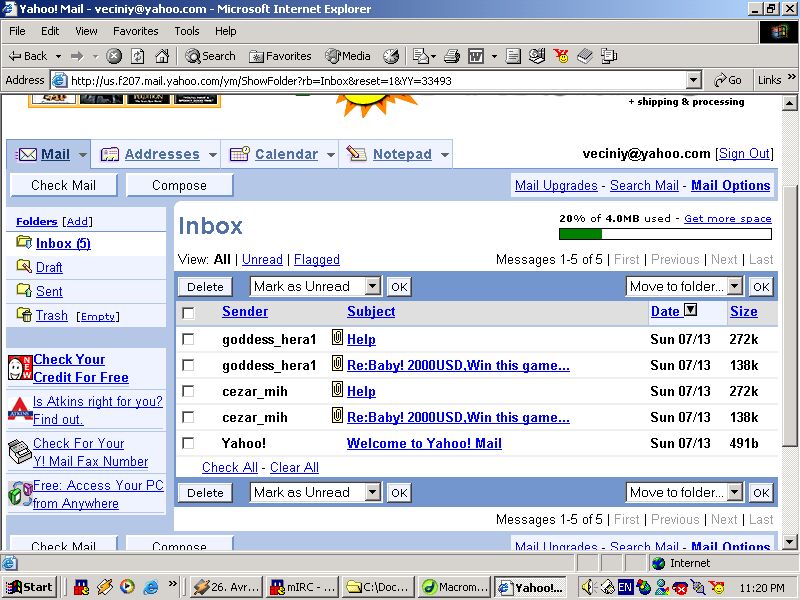The width and height of the screenshot is (800, 600).
Task: Open the Favorites menu in menu bar
Action: [x=136, y=31]
